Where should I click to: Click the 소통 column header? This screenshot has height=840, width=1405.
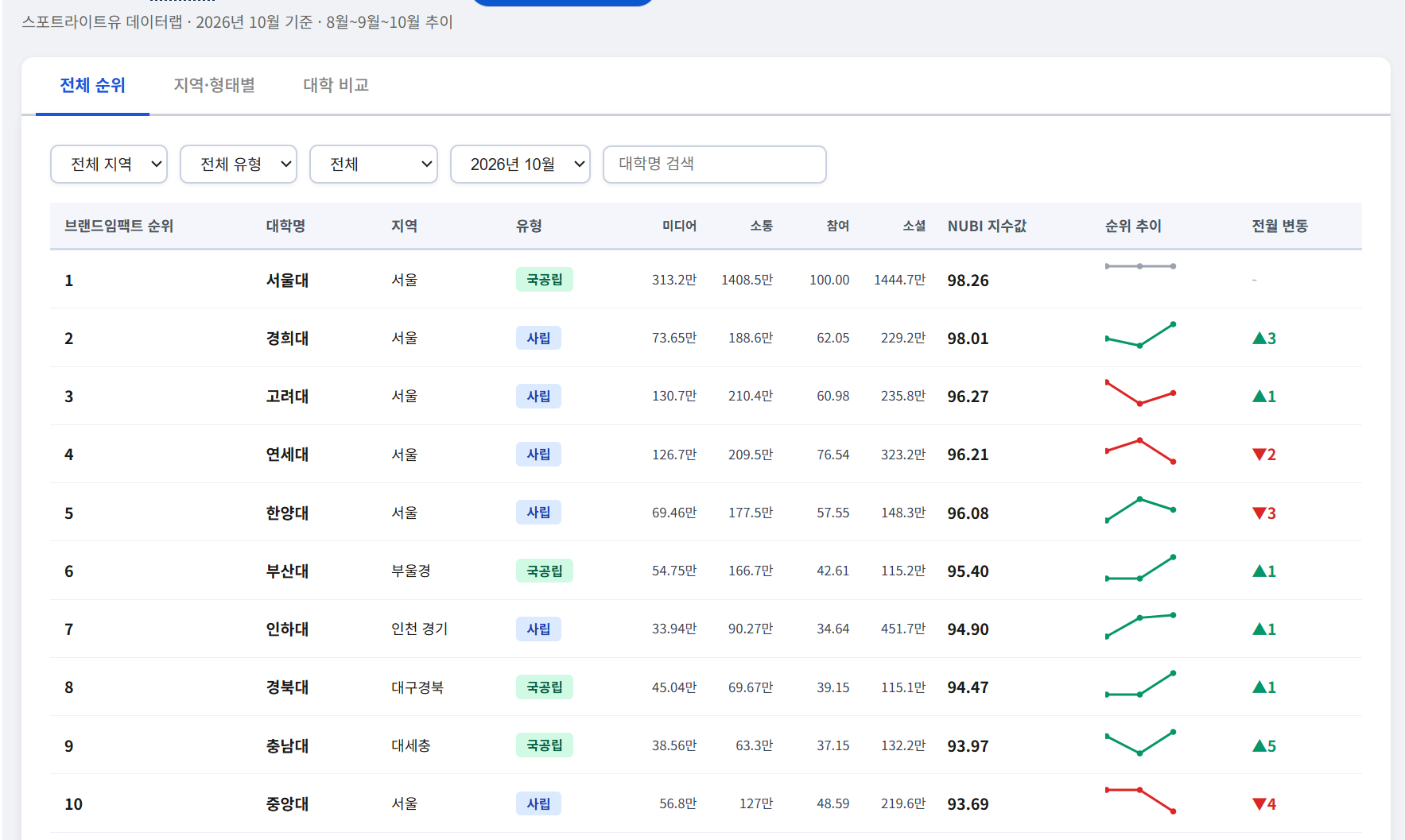[762, 226]
